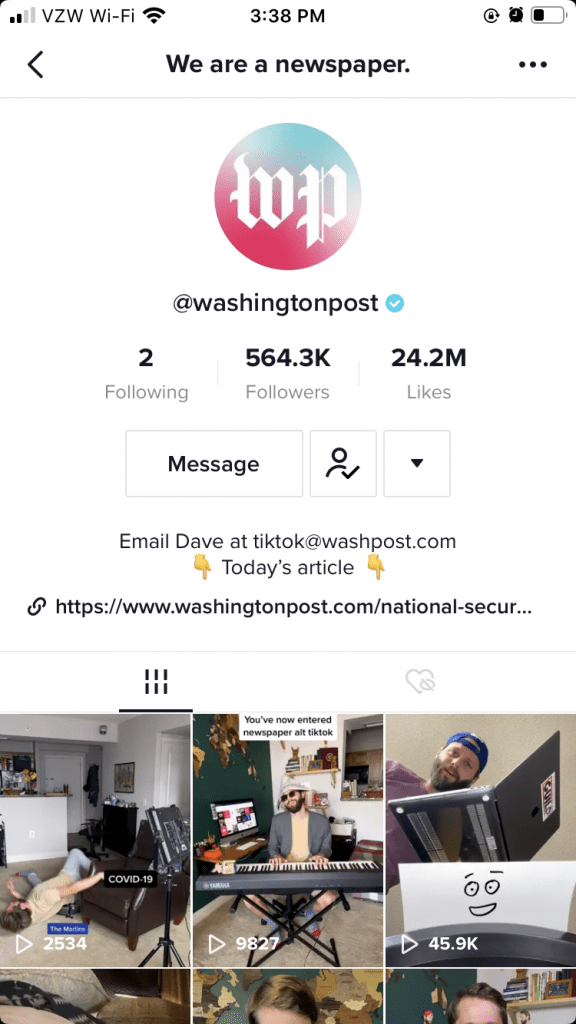Toggle following with the person-check icon
Screen dimensions: 576x1024
[x=343, y=464]
